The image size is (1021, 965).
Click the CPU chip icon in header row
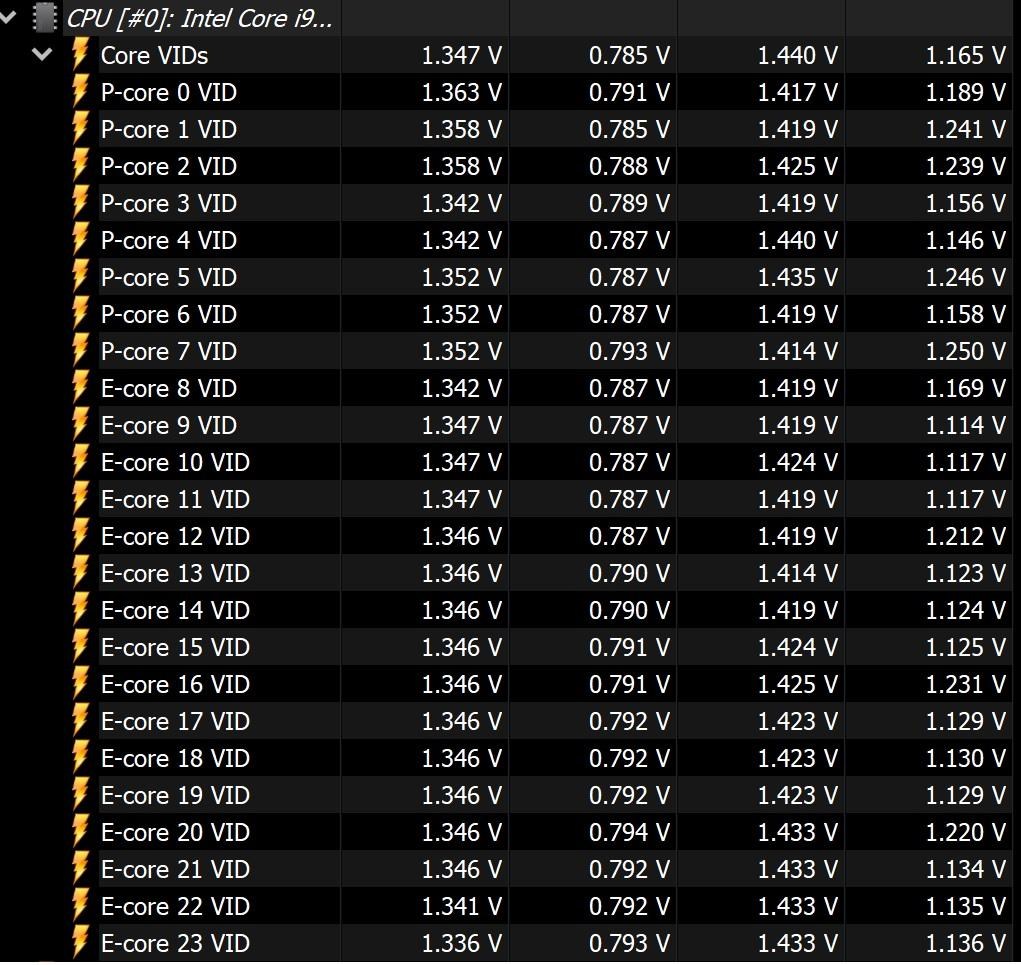tap(44, 17)
